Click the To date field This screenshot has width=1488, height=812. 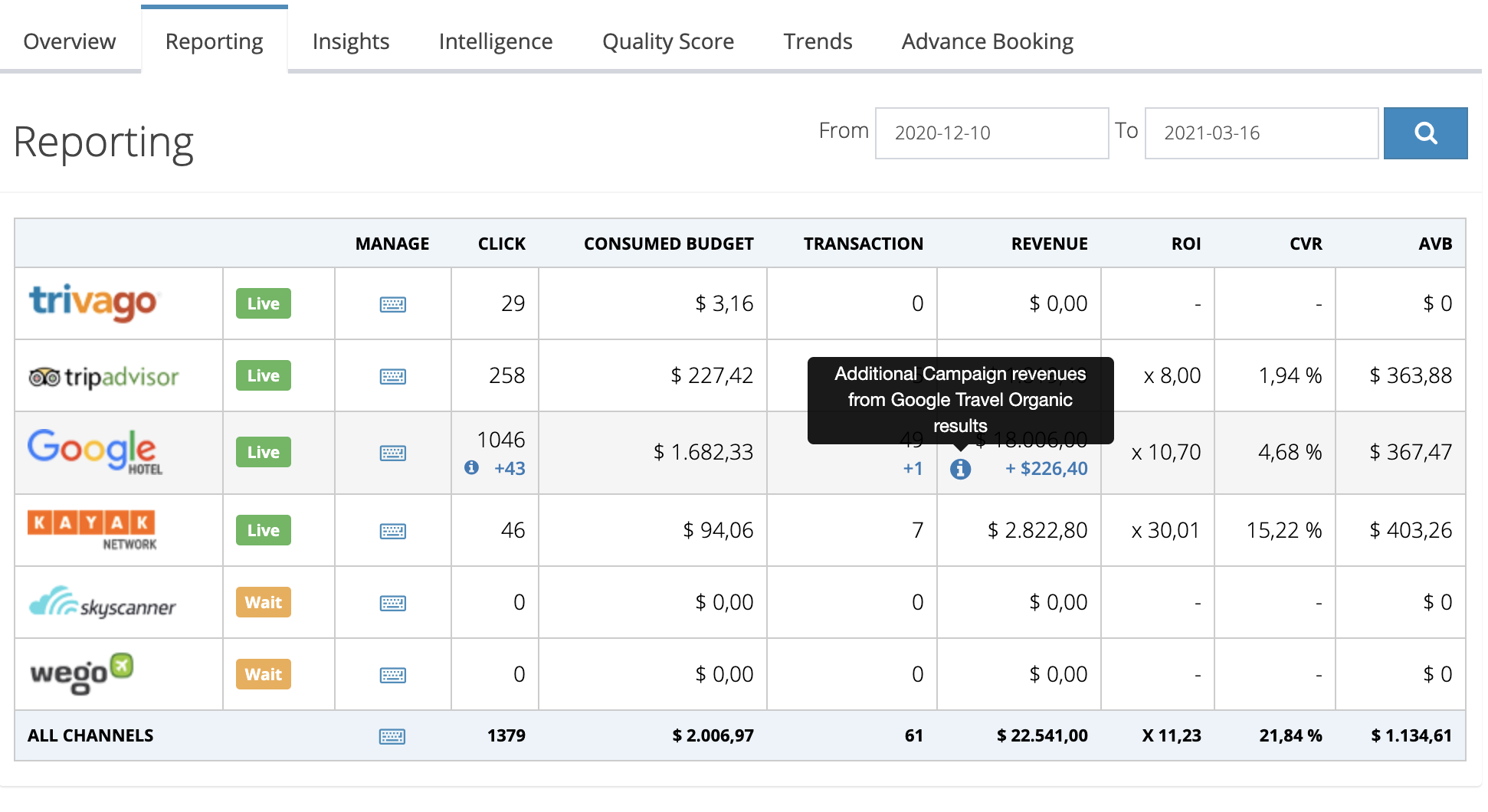[1261, 133]
